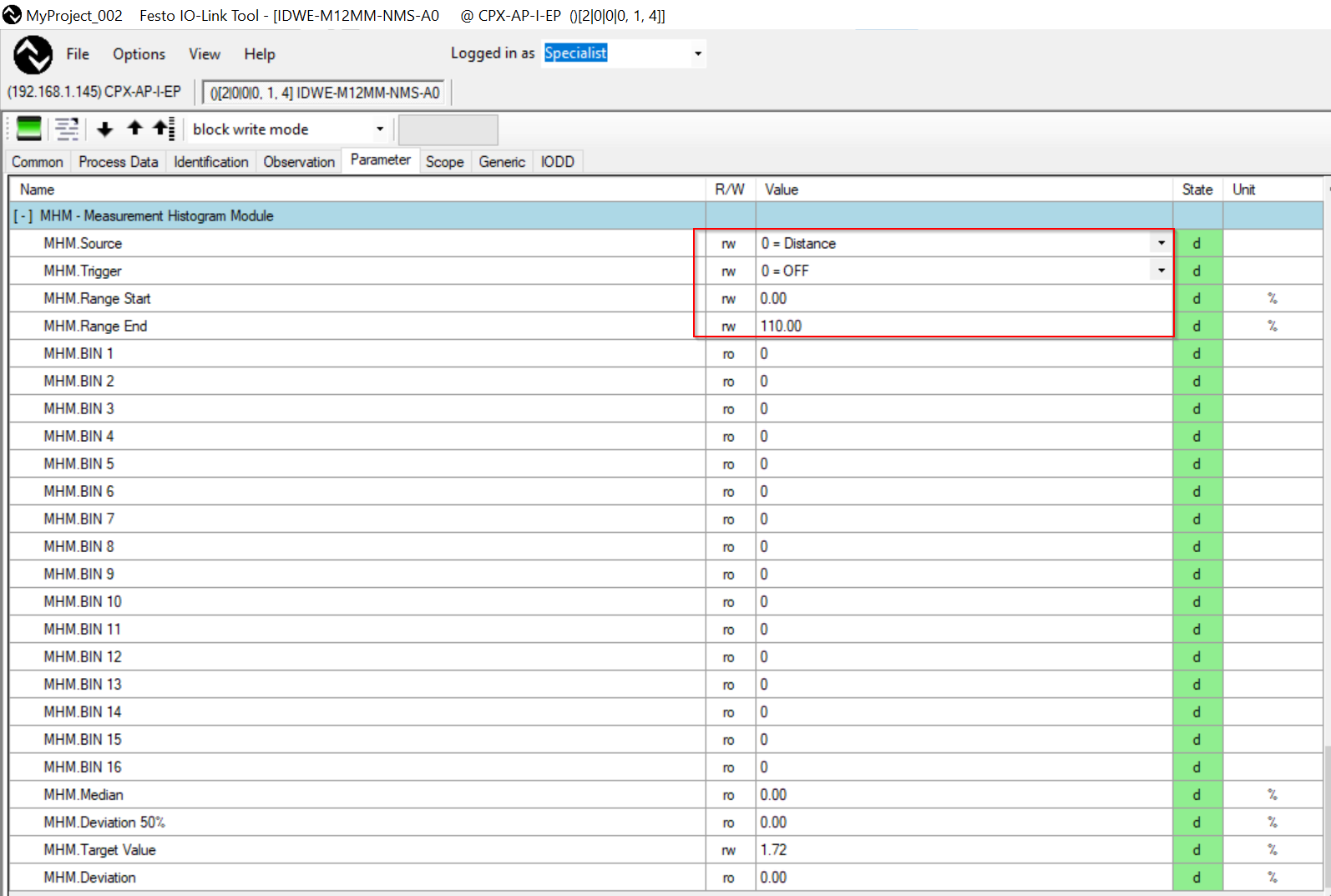This screenshot has width=1331, height=896.
Task: Edit the MHM.Target Value field 1.72
Action: [964, 849]
